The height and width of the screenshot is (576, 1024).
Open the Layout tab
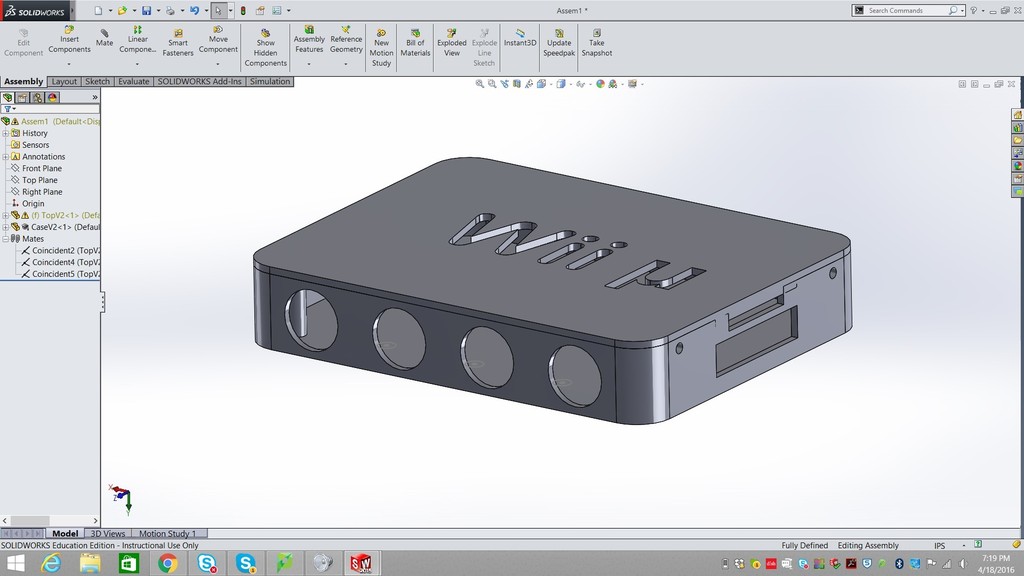(x=64, y=82)
